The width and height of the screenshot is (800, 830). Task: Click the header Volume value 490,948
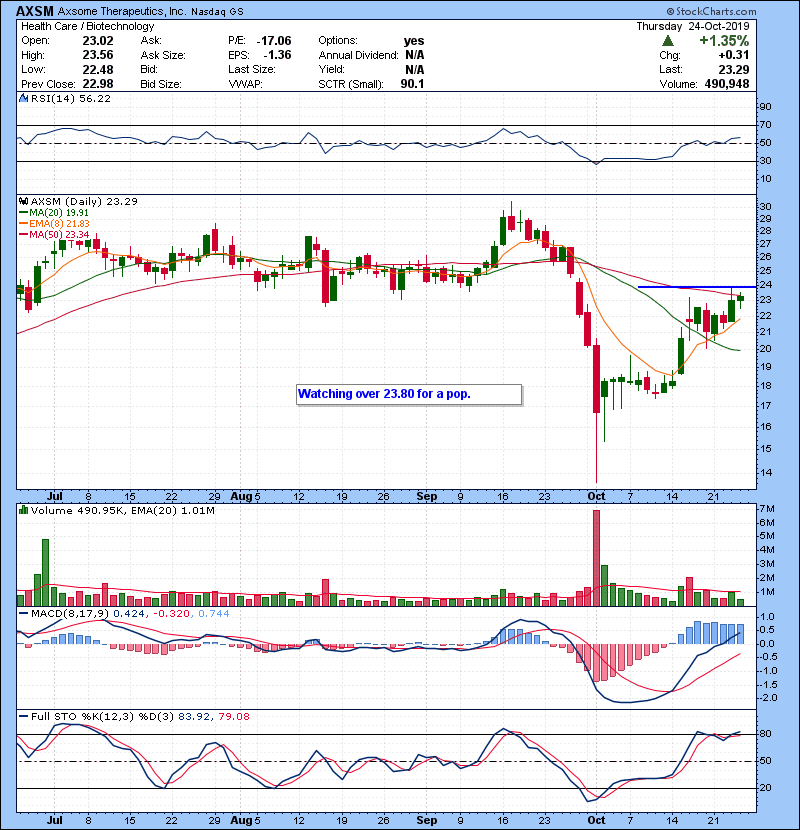(727, 84)
